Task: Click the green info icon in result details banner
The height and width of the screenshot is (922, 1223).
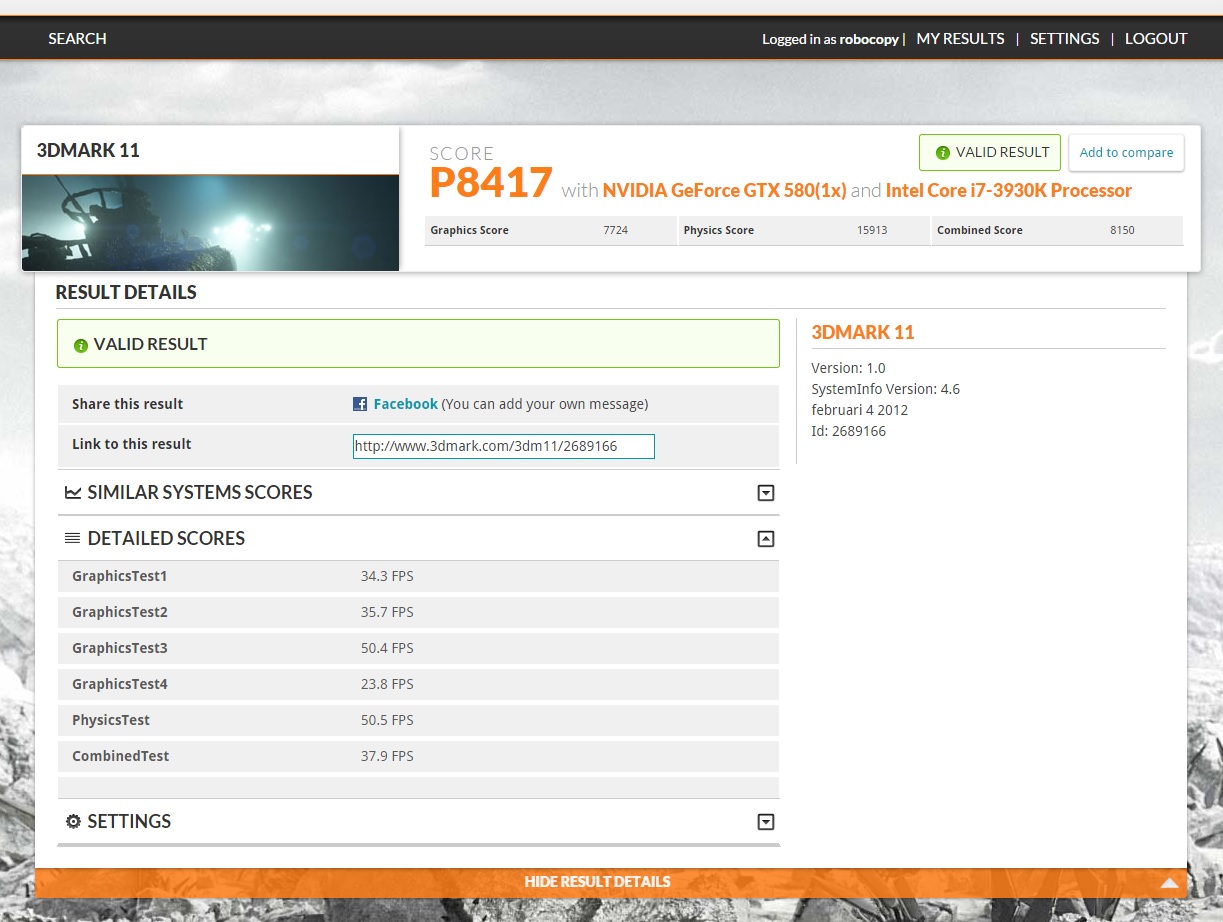Action: coord(81,345)
